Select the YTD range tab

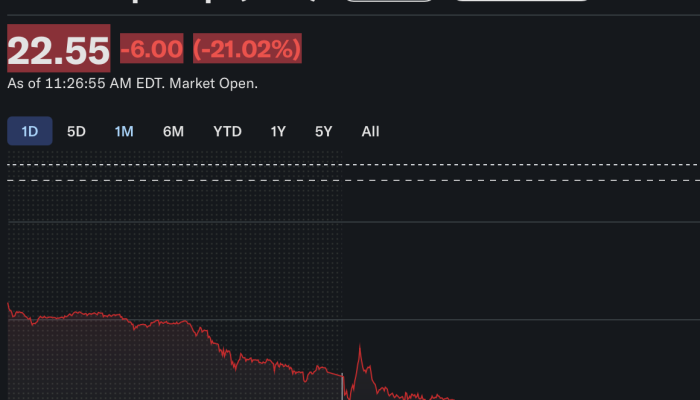pyautogui.click(x=227, y=131)
